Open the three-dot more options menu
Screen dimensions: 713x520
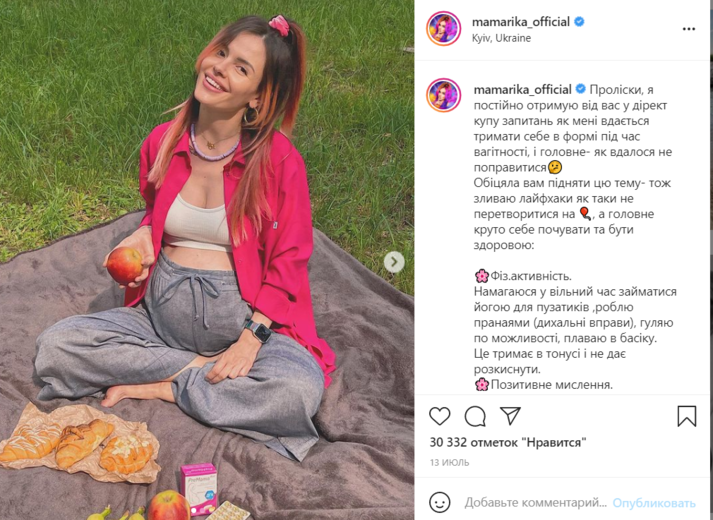pyautogui.click(x=689, y=29)
